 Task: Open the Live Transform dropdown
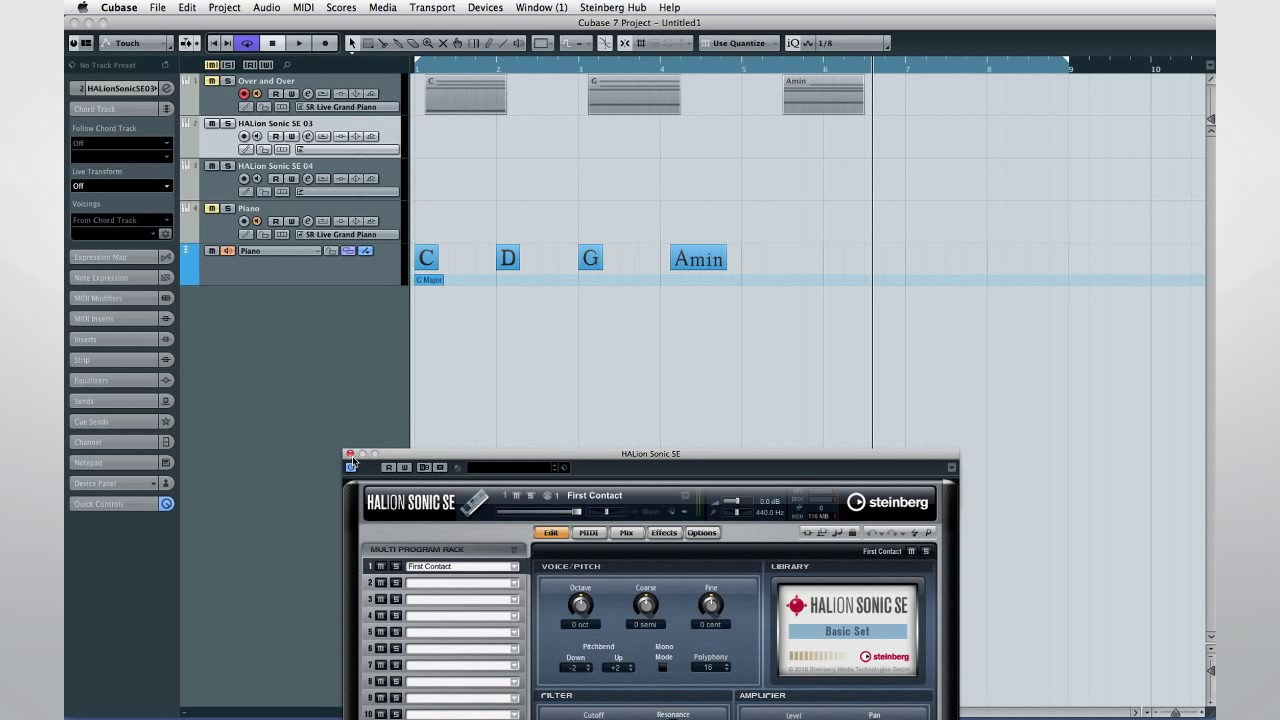click(x=121, y=186)
